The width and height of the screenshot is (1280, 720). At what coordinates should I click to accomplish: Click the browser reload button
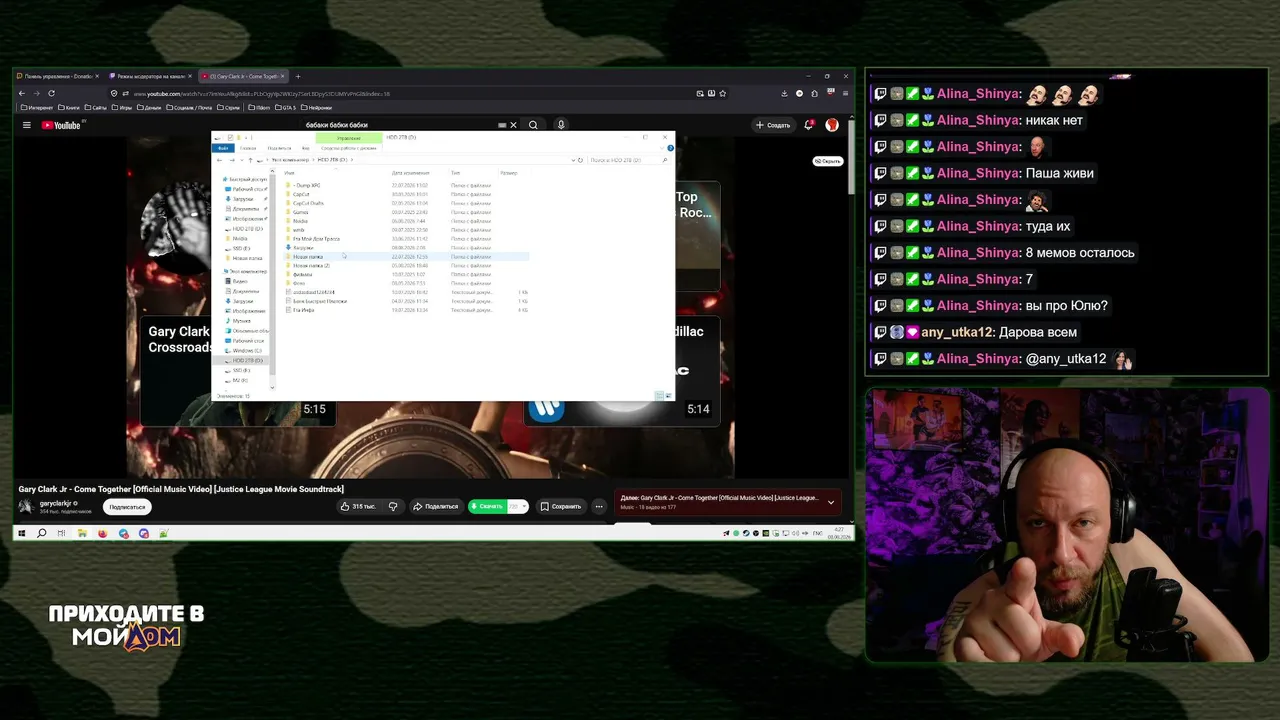click(x=51, y=93)
